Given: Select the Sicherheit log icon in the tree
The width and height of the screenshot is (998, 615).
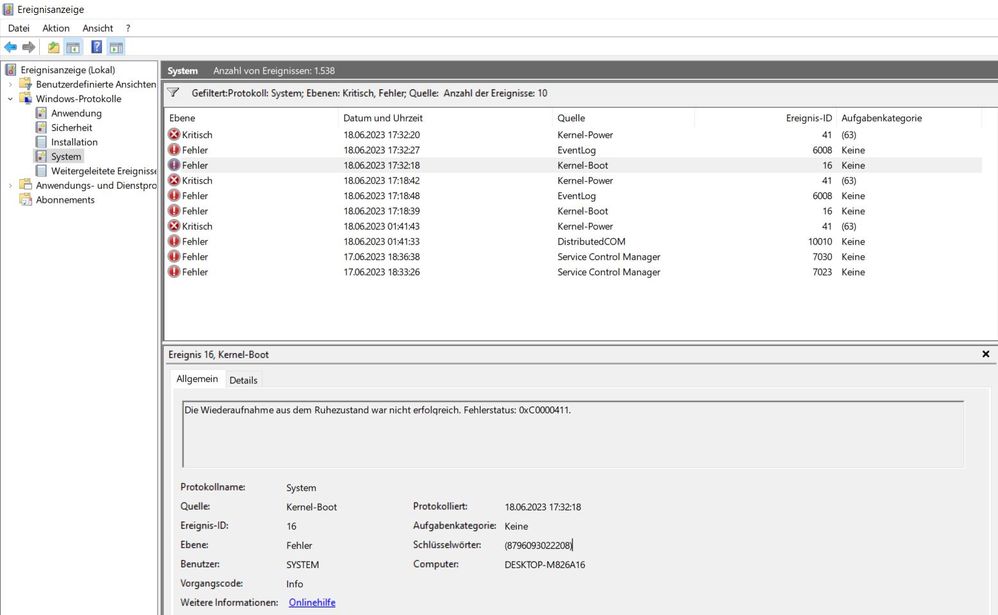Looking at the screenshot, I should click(x=42, y=128).
